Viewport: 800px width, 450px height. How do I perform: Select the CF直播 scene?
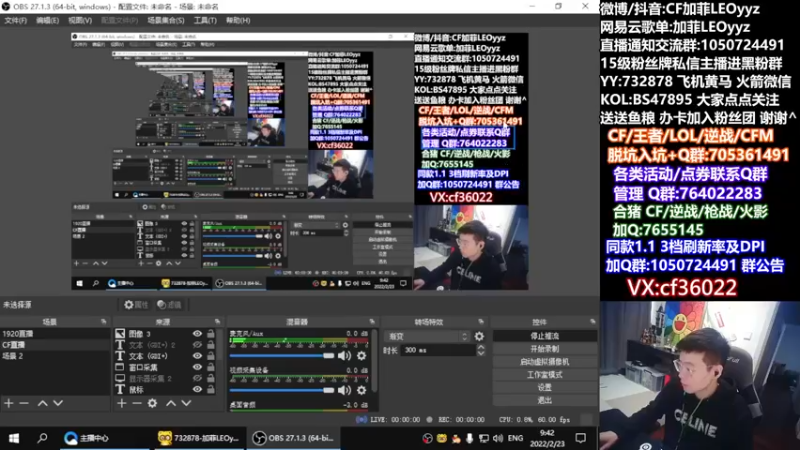(55, 345)
